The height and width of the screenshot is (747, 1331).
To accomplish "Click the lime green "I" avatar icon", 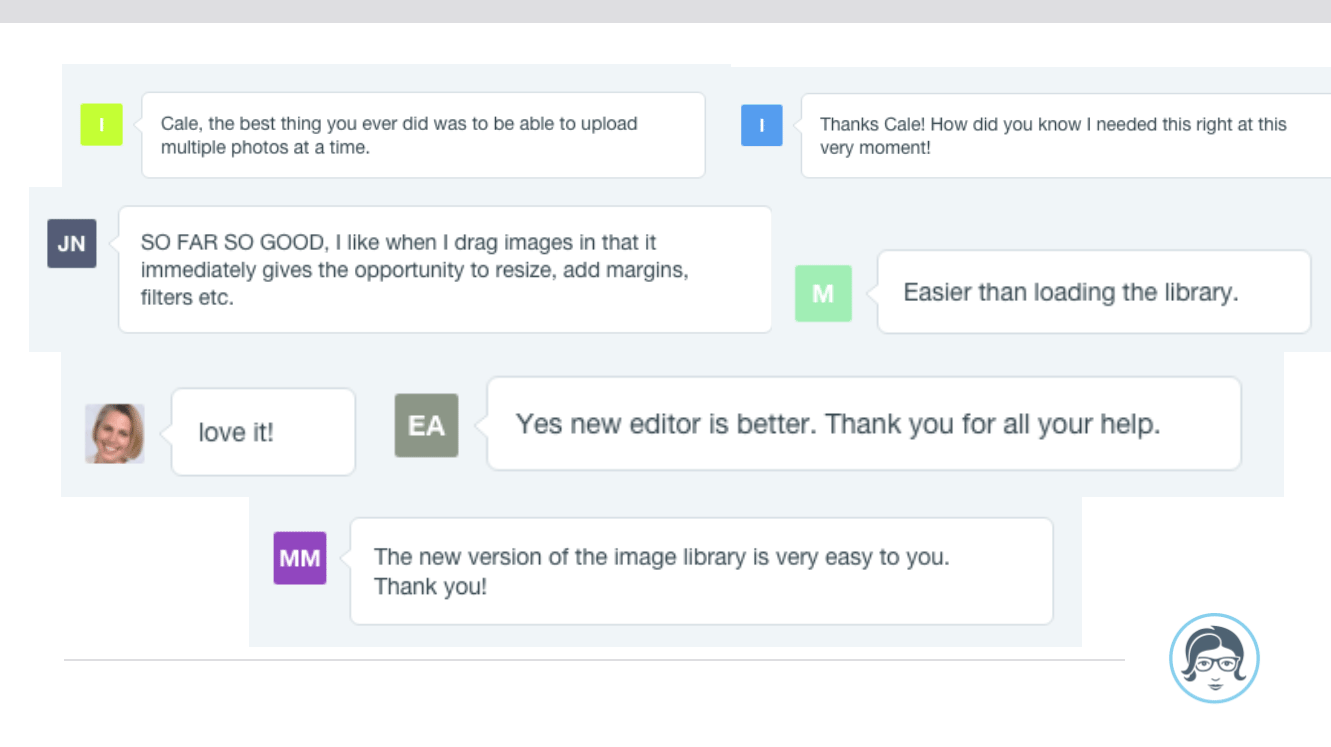I will point(101,125).
